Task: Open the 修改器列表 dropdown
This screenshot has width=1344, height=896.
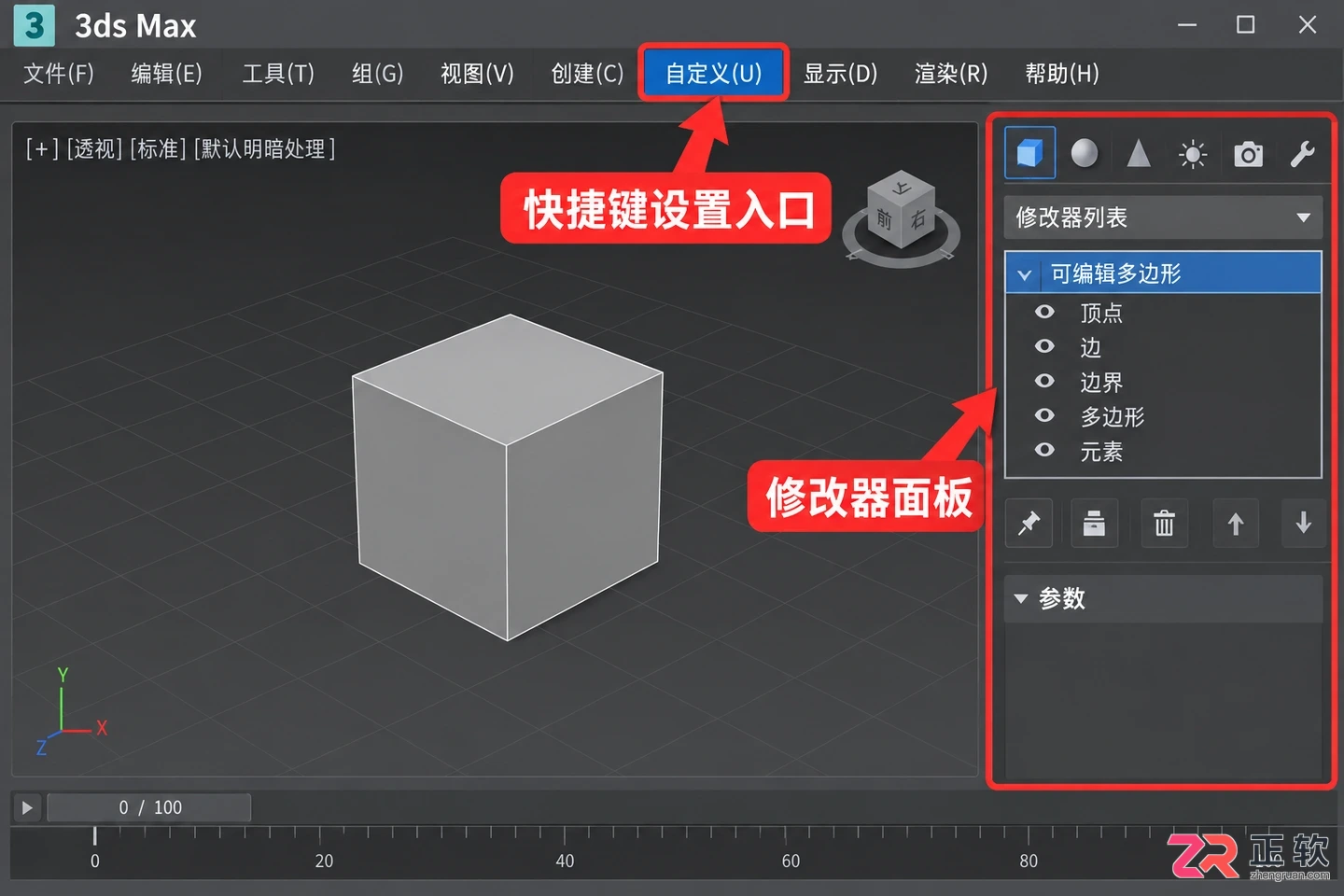Action: click(1163, 217)
